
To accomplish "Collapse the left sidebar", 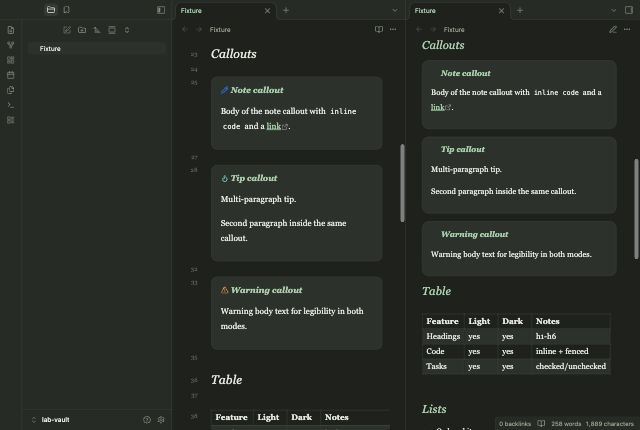I will pos(161,10).
